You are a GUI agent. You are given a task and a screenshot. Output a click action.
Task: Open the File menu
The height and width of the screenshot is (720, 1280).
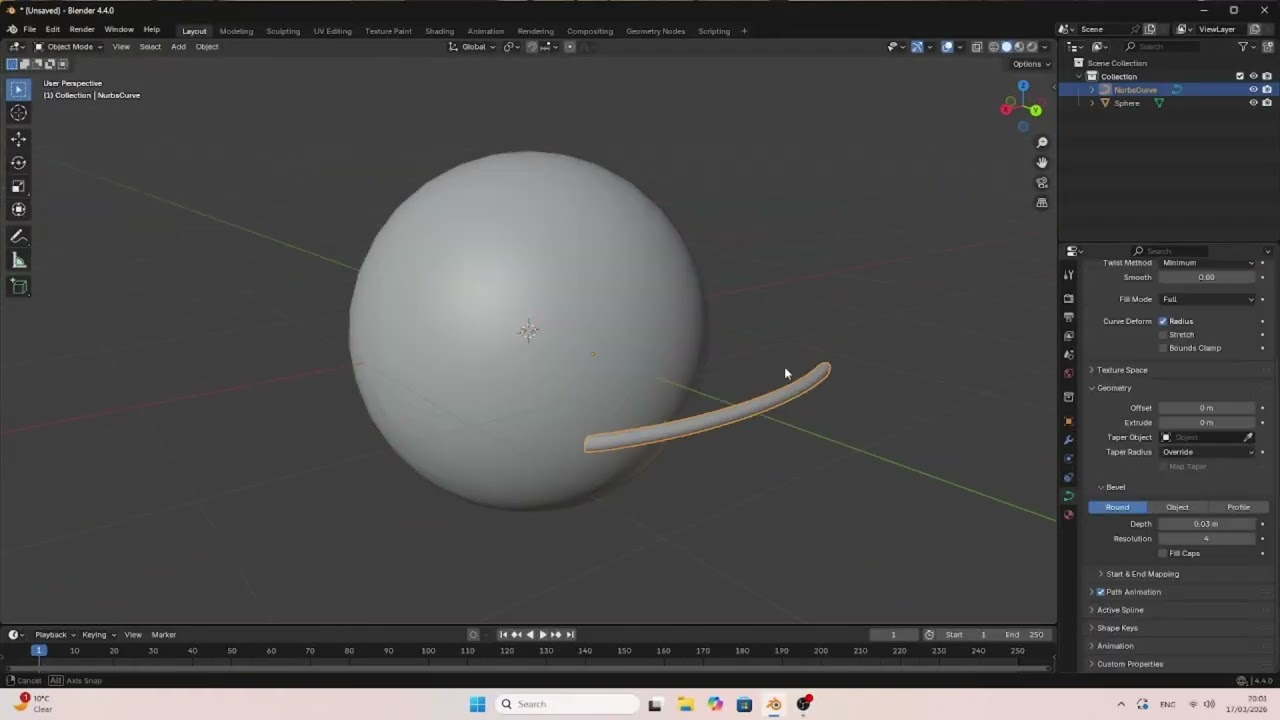point(30,30)
